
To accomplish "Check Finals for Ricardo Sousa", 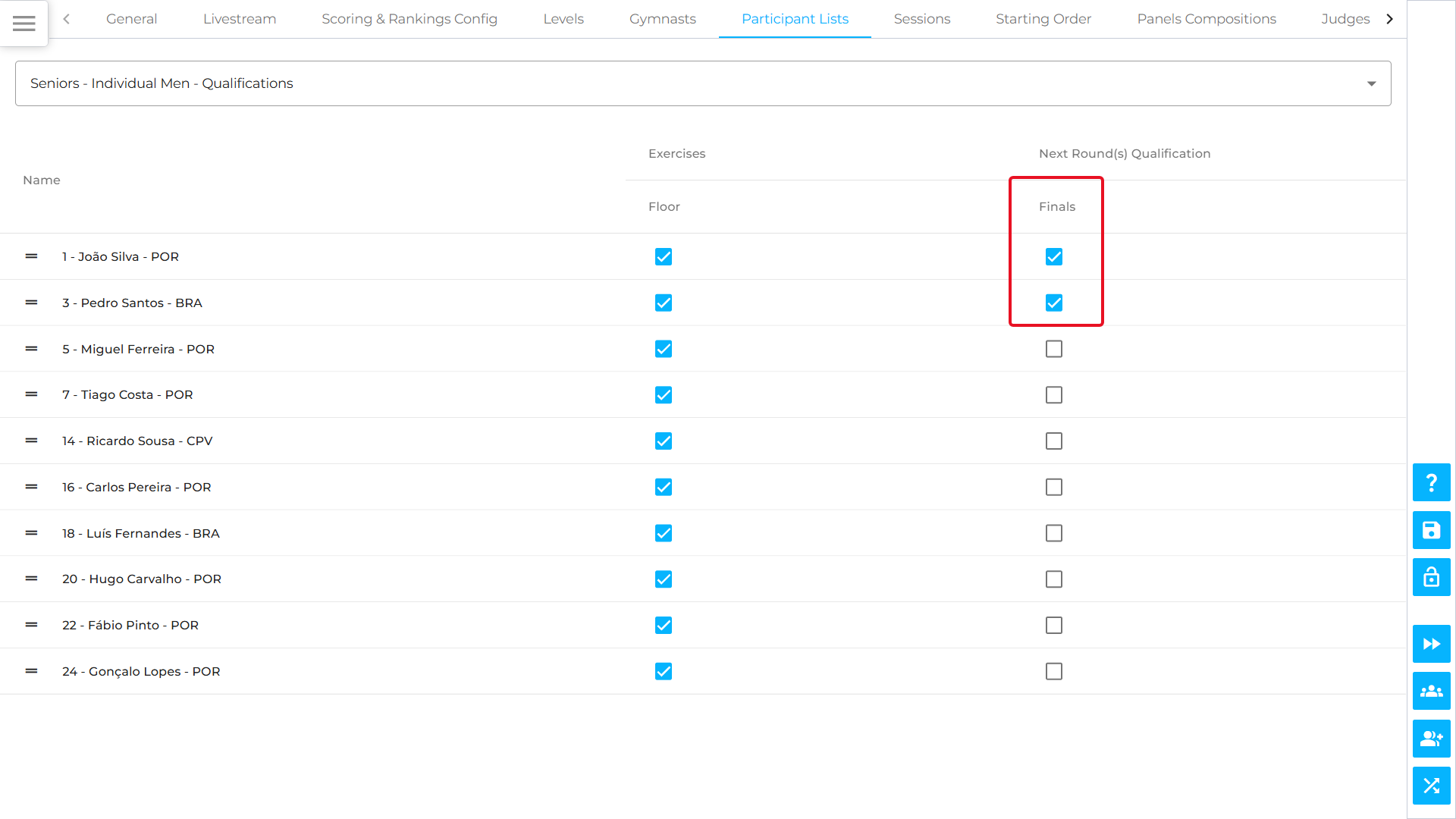I will click(1054, 441).
